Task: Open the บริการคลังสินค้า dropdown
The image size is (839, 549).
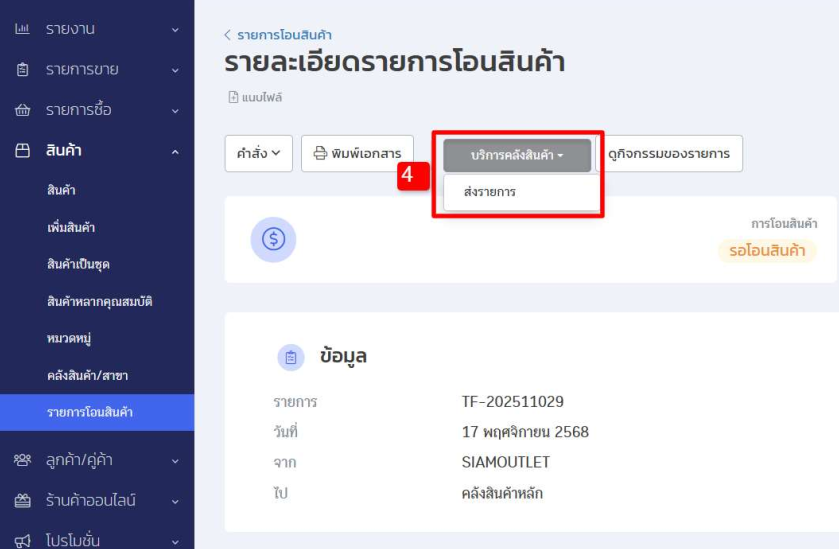Action: tap(517, 155)
